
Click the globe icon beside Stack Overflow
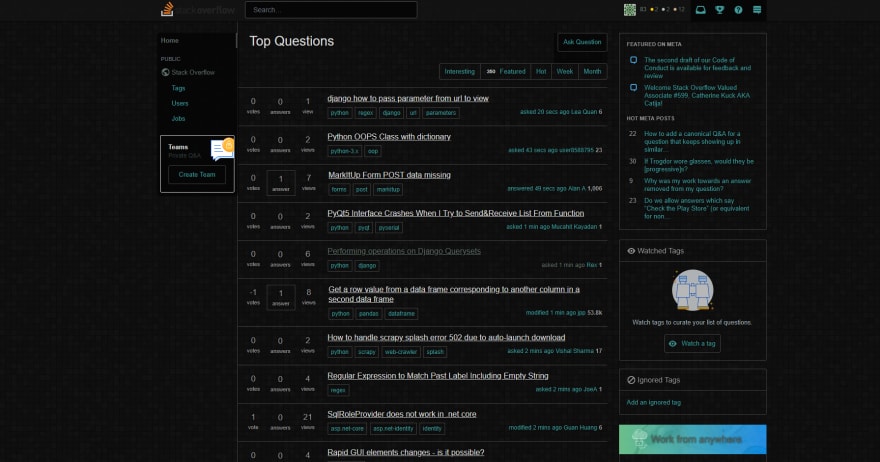tap(165, 72)
